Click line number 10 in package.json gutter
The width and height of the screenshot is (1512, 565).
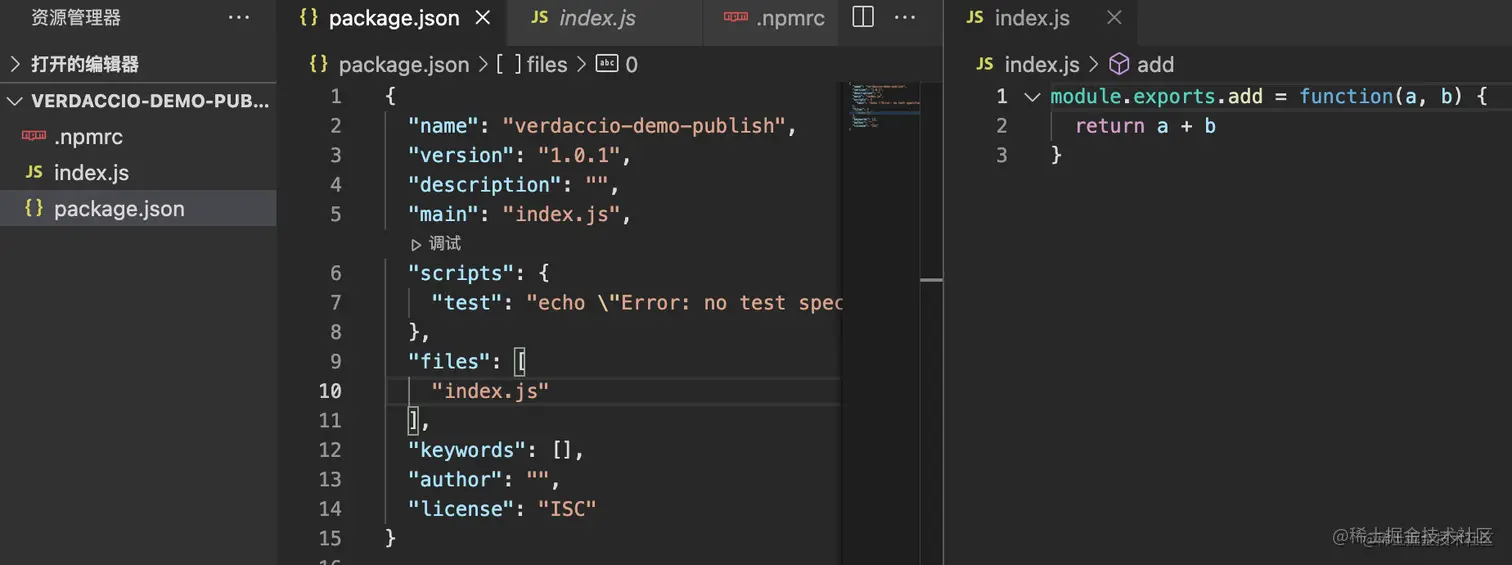click(x=330, y=391)
